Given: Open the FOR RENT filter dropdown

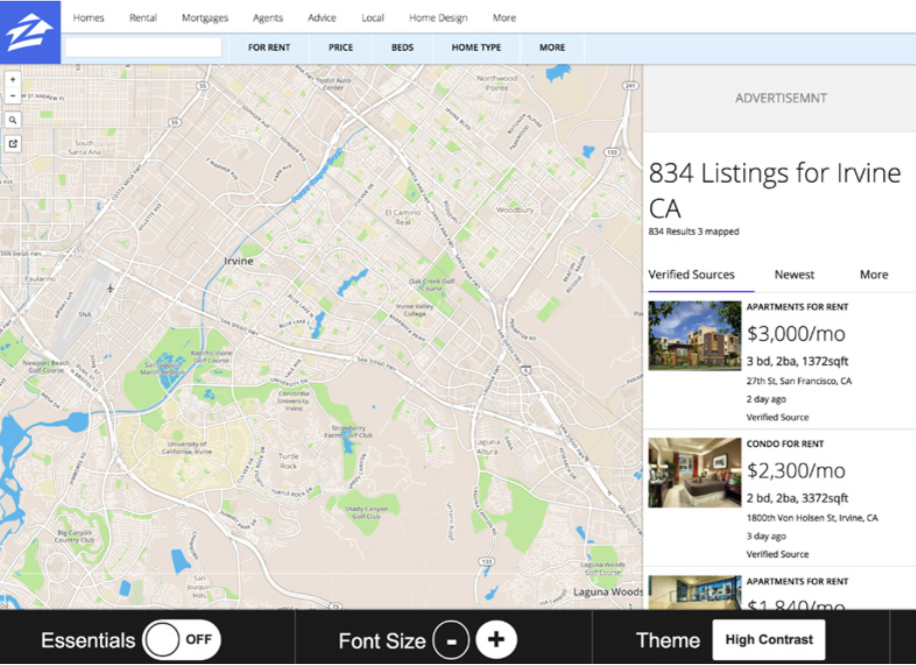Looking at the screenshot, I should (269, 48).
